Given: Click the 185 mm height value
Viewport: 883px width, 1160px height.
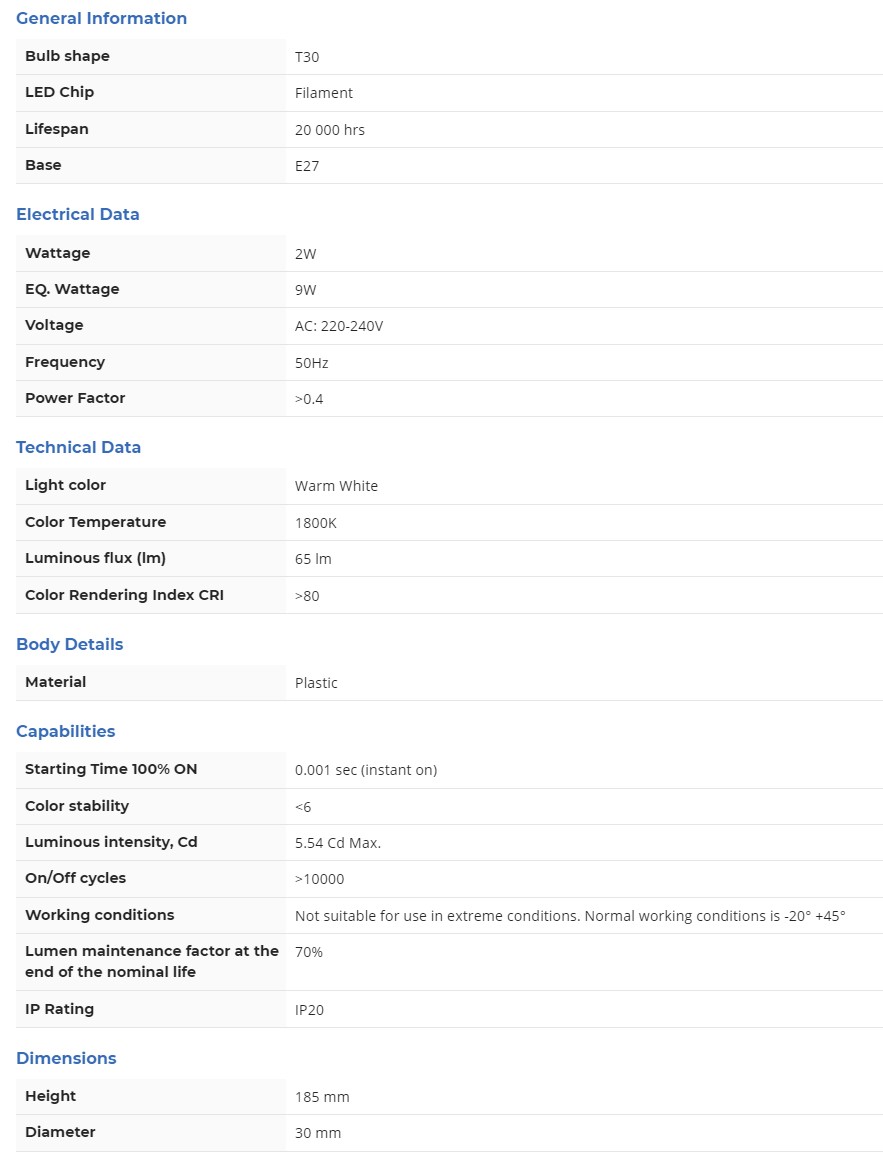Looking at the screenshot, I should [322, 1097].
